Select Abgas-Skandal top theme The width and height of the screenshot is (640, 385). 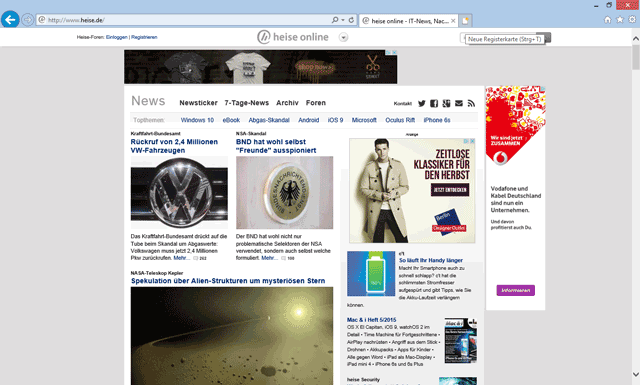click(x=269, y=120)
